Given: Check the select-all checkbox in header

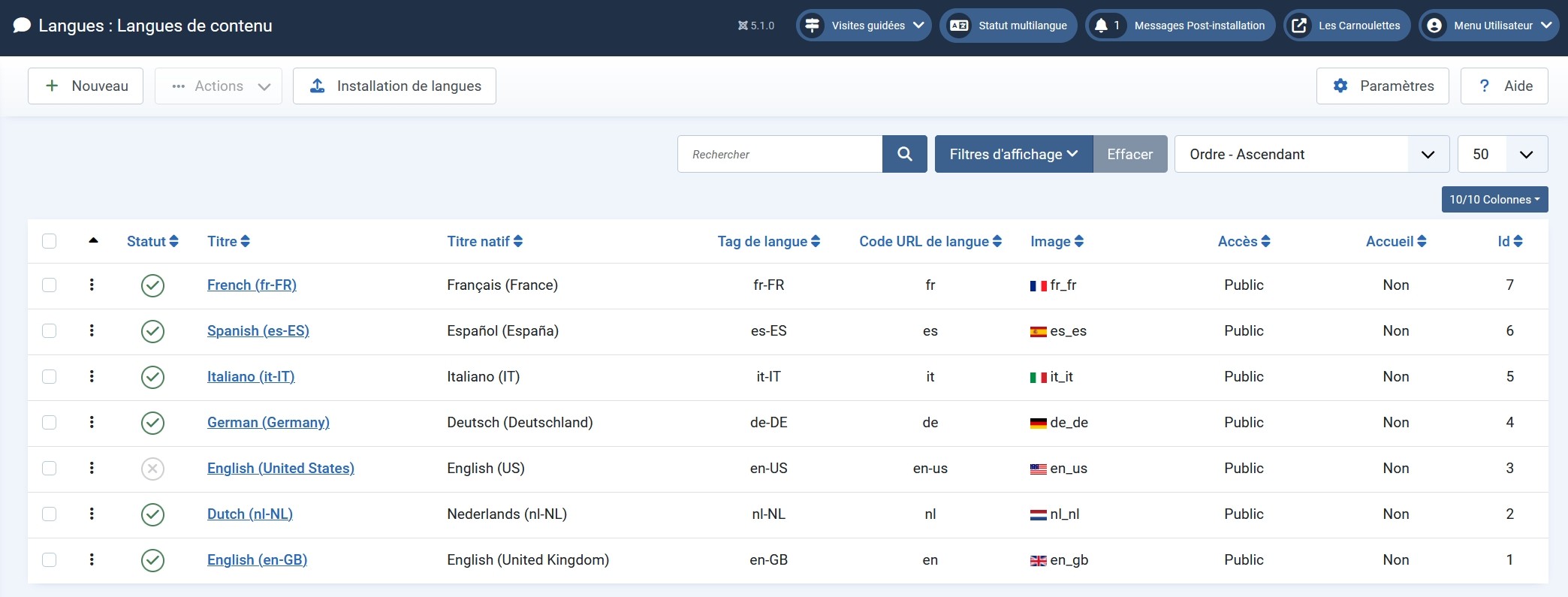Looking at the screenshot, I should pyautogui.click(x=50, y=241).
